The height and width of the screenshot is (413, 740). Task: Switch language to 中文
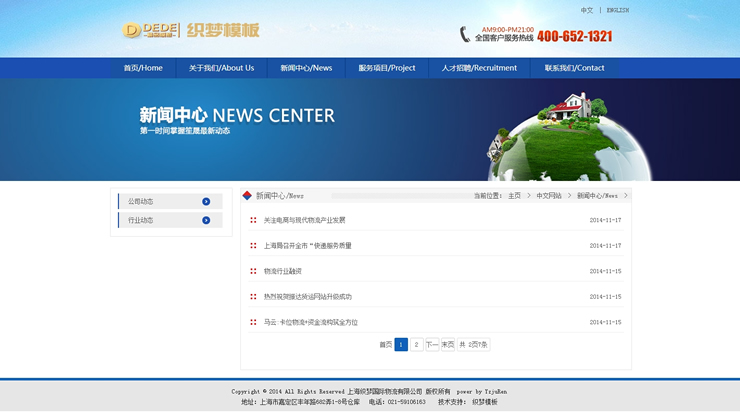tap(587, 10)
